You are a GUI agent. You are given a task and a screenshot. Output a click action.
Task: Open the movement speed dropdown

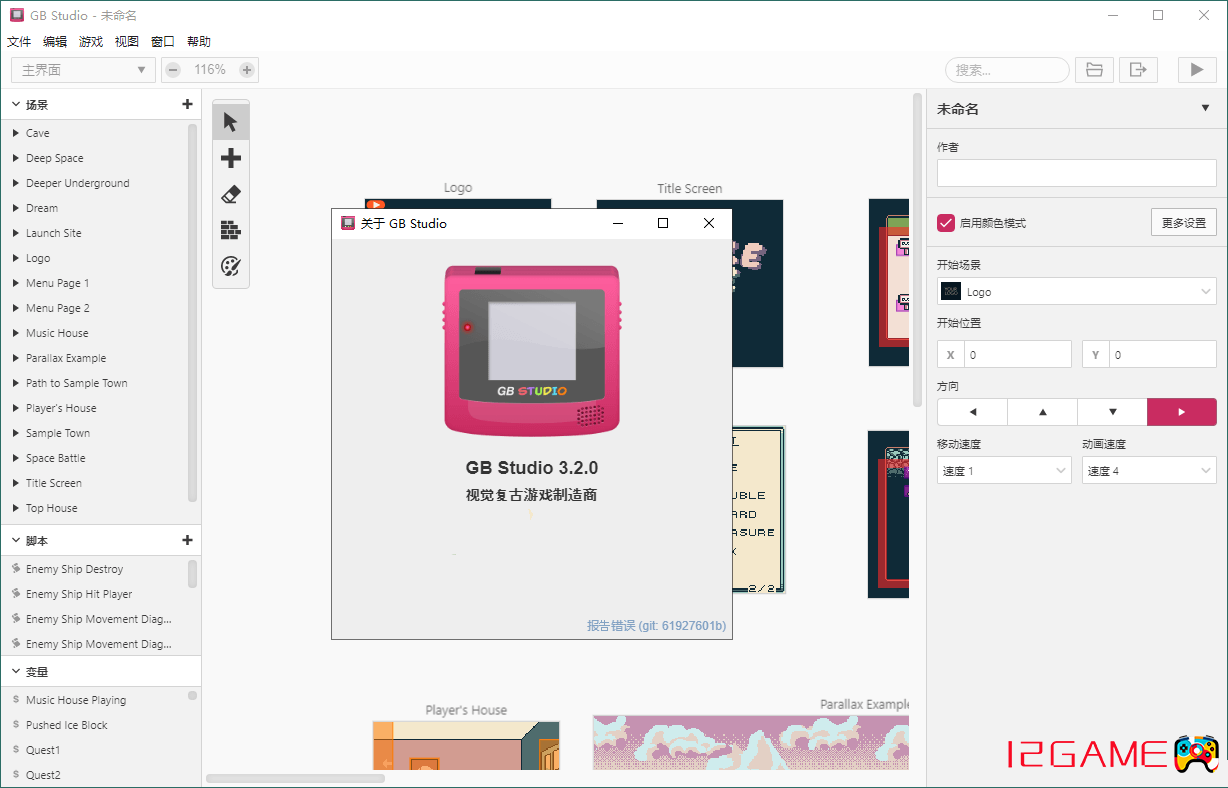tap(1004, 471)
